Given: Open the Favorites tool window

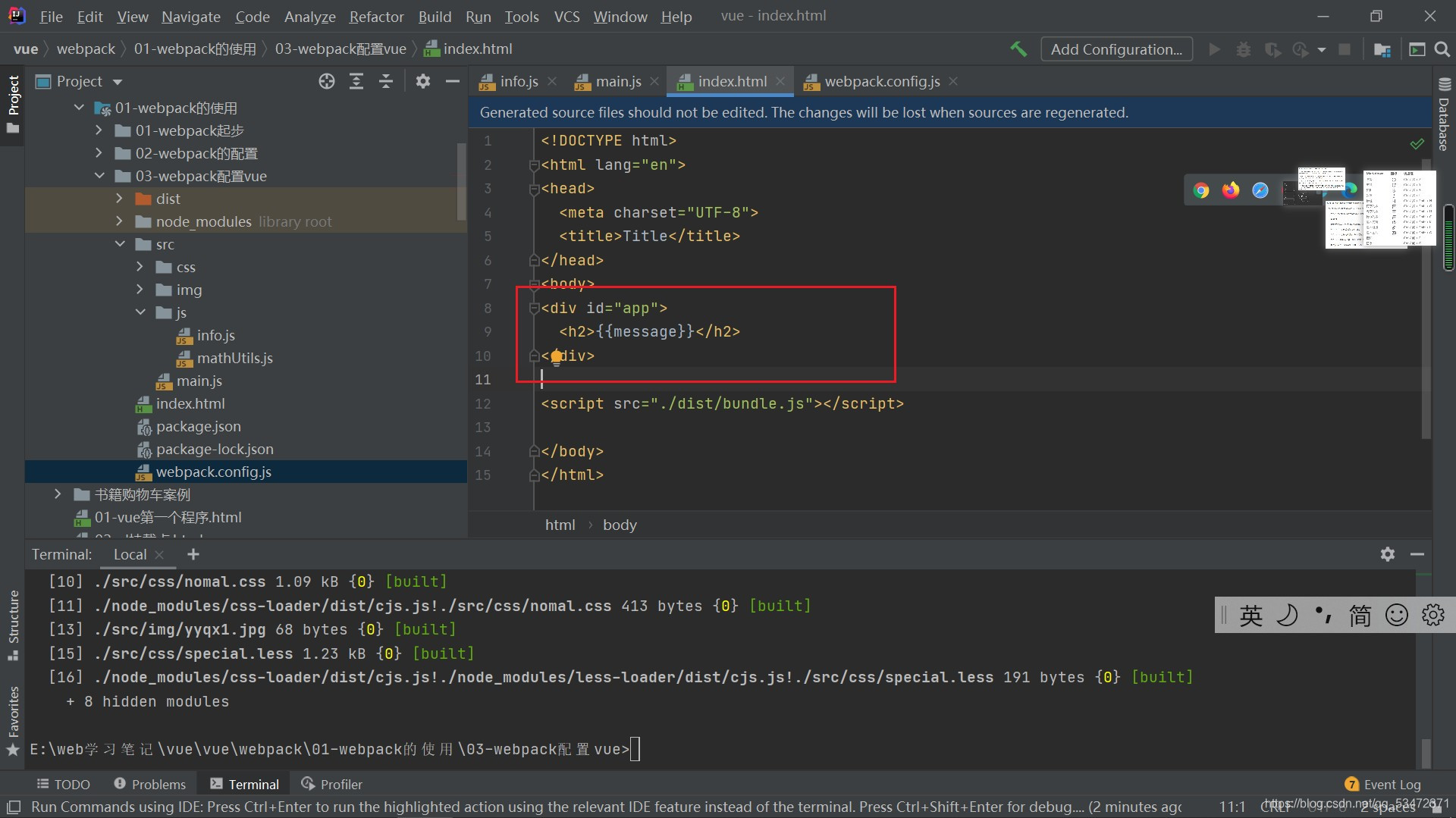Looking at the screenshot, I should pos(13,720).
